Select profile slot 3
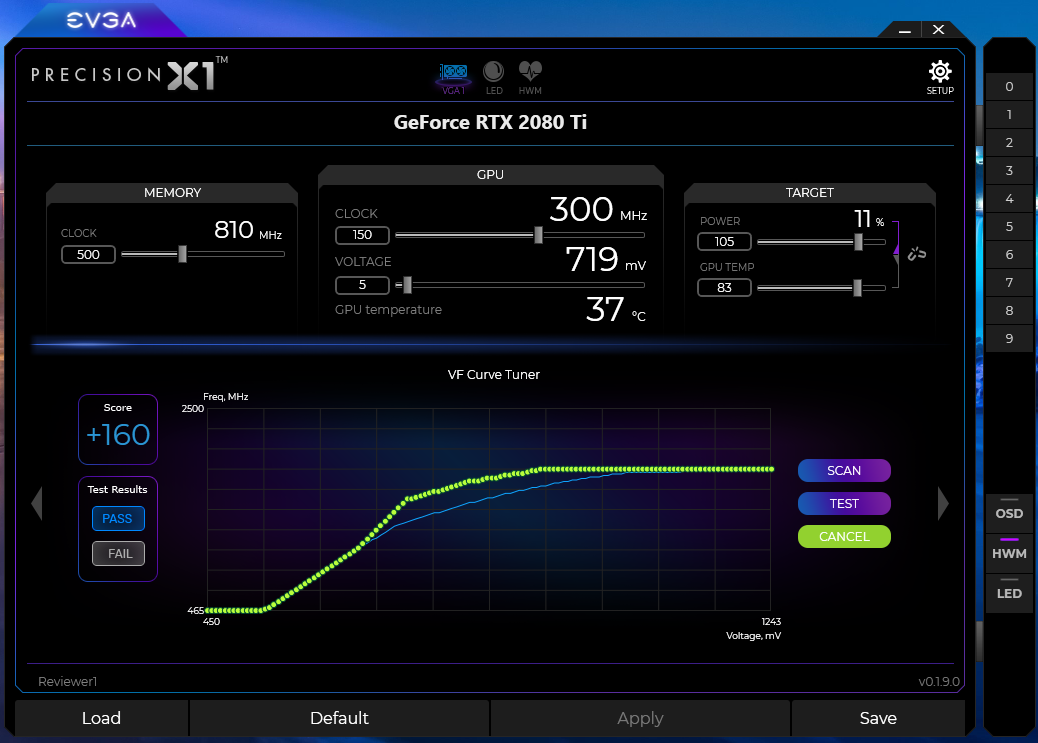Viewport: 1038px width, 743px height. tap(1009, 170)
